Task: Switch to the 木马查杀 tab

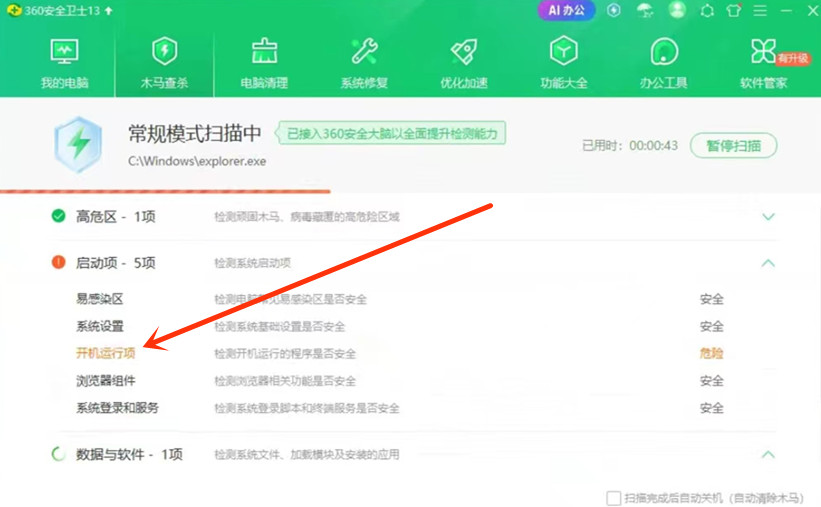Action: tap(164, 64)
